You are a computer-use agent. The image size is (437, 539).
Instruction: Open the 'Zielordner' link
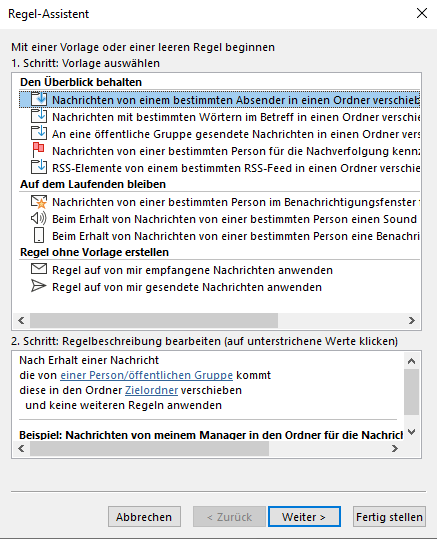tap(151, 390)
